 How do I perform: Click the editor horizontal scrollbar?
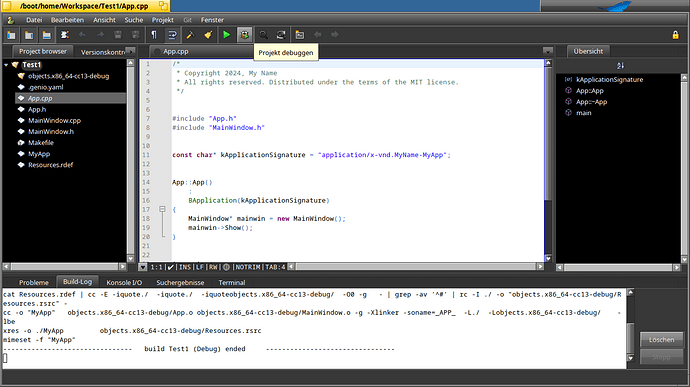416,267
